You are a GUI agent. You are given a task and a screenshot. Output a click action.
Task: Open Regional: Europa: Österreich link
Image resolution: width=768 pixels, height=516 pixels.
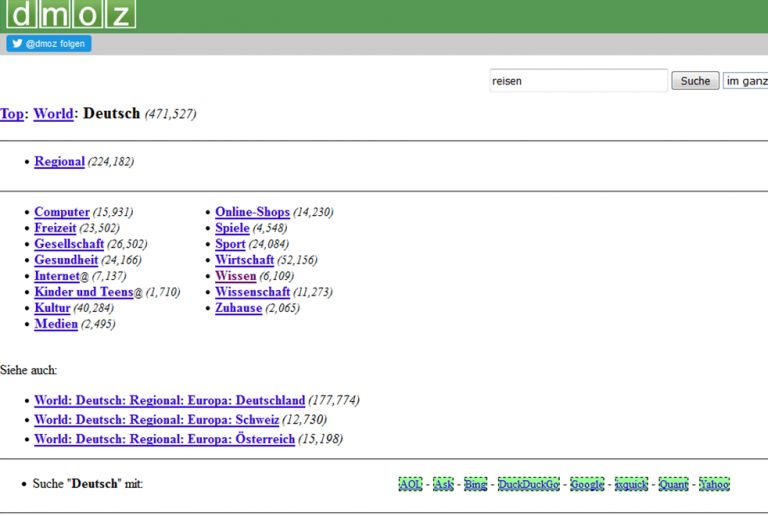(165, 439)
